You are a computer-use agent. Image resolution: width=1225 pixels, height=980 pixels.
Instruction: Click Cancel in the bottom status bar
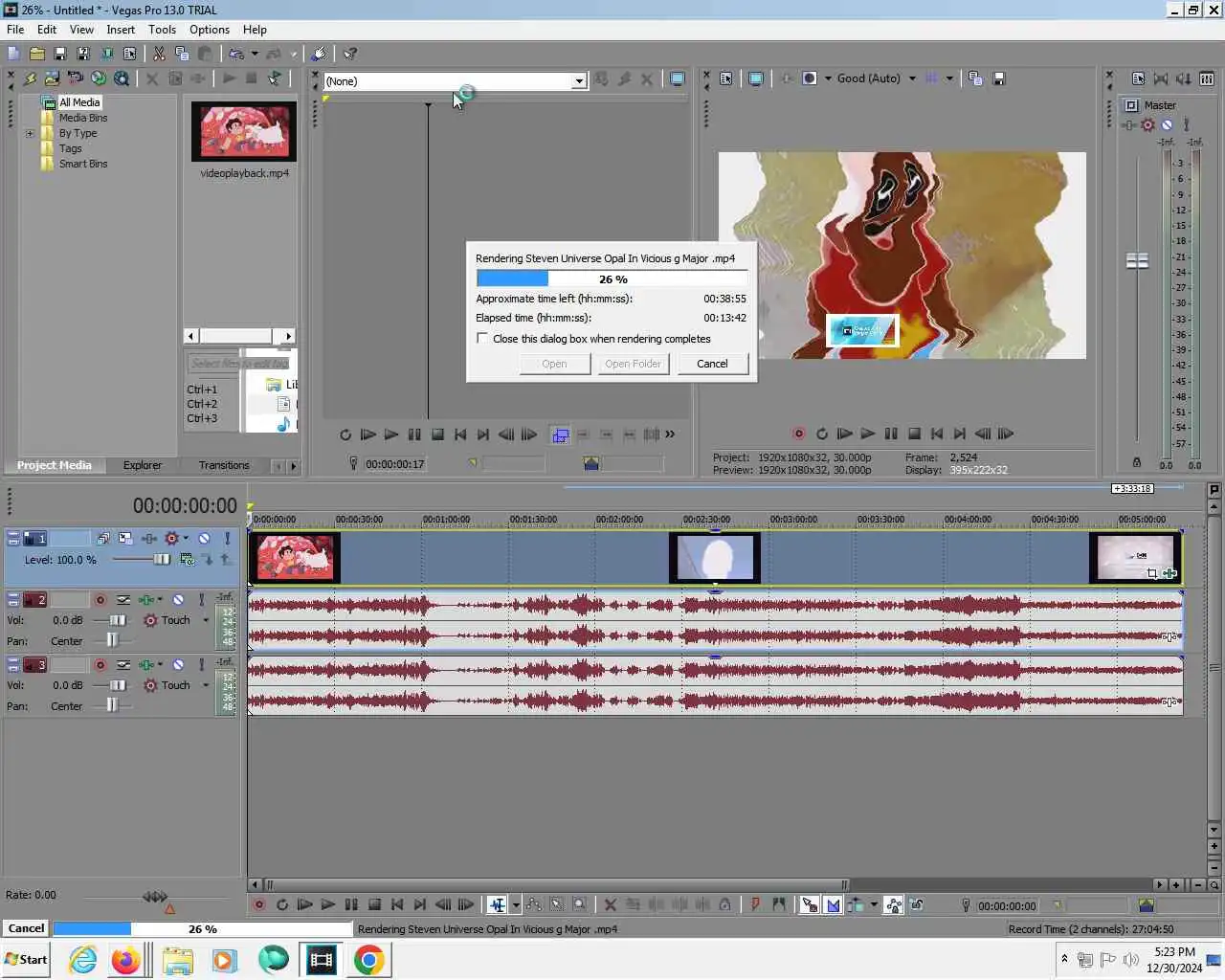[x=26, y=928]
